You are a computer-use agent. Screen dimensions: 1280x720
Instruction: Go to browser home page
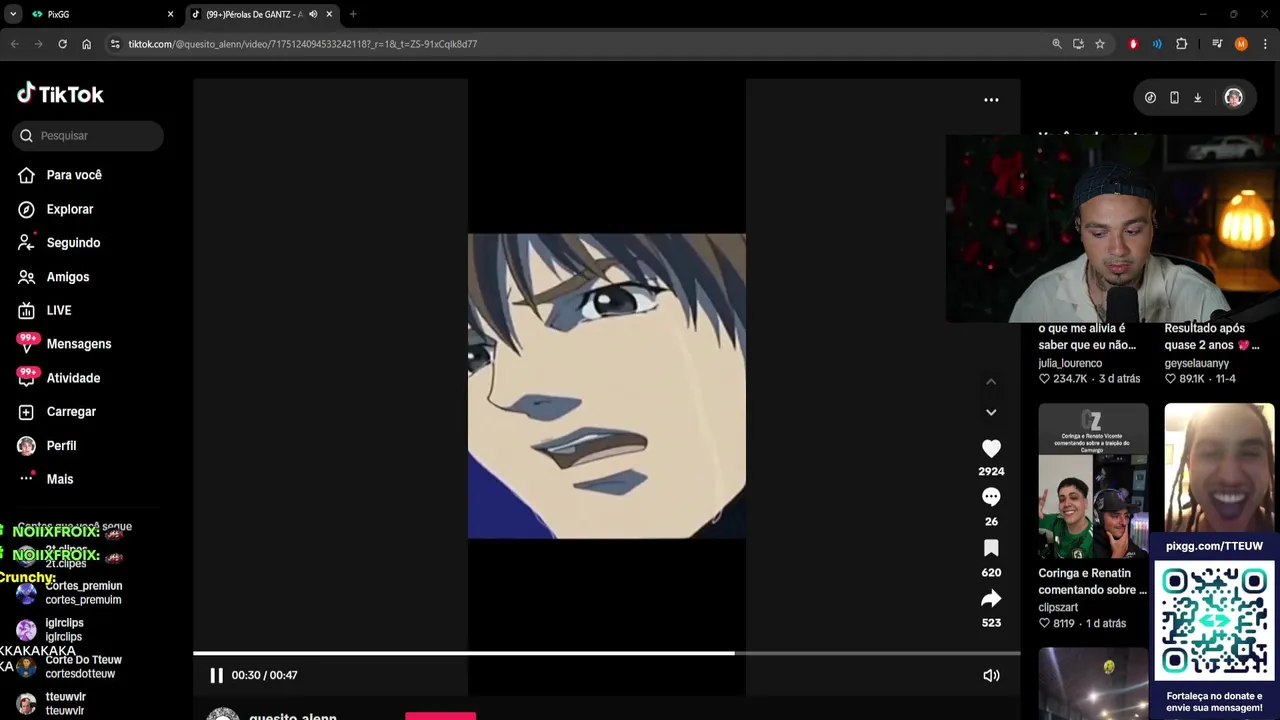[86, 44]
